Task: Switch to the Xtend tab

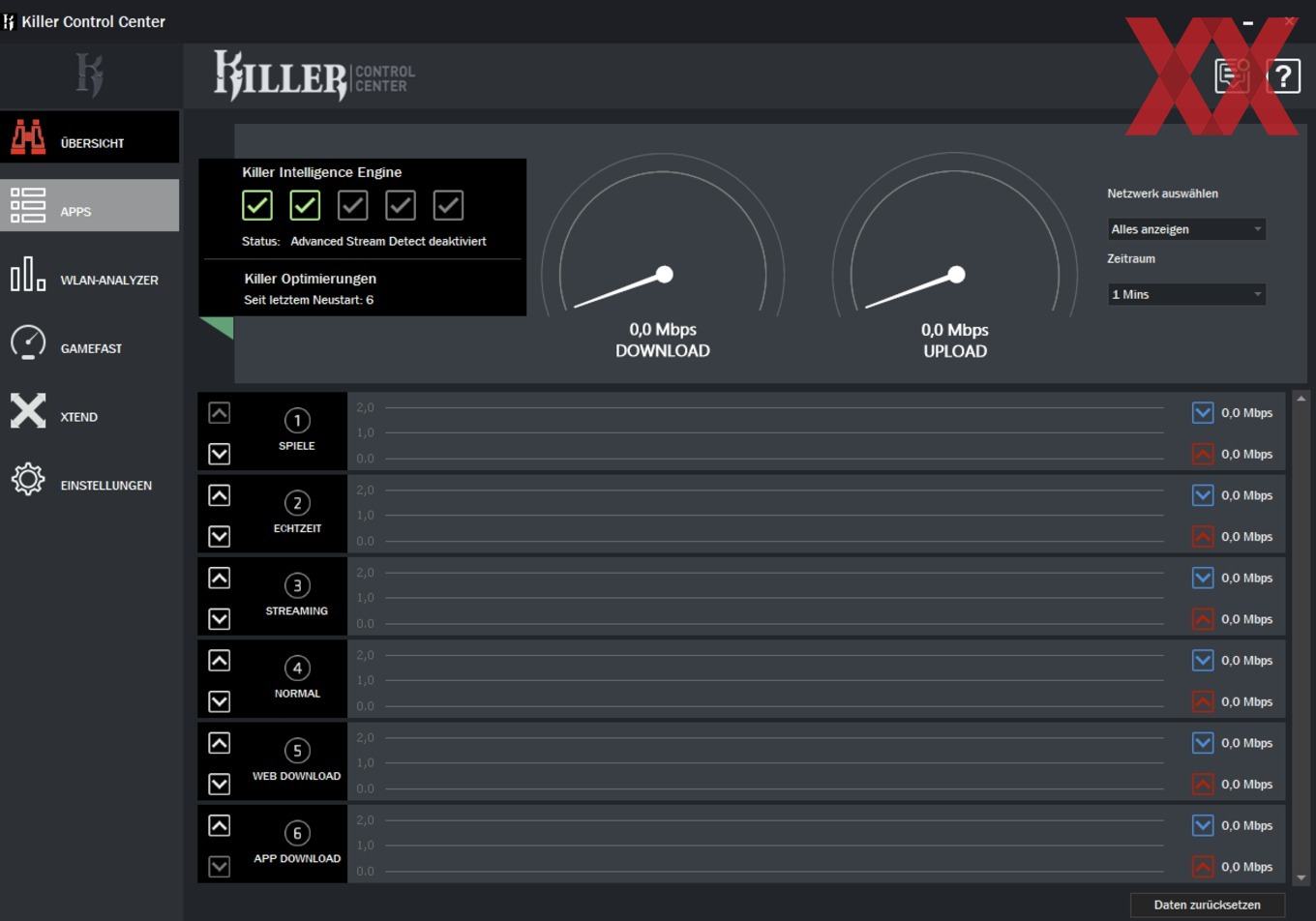Action: point(90,411)
